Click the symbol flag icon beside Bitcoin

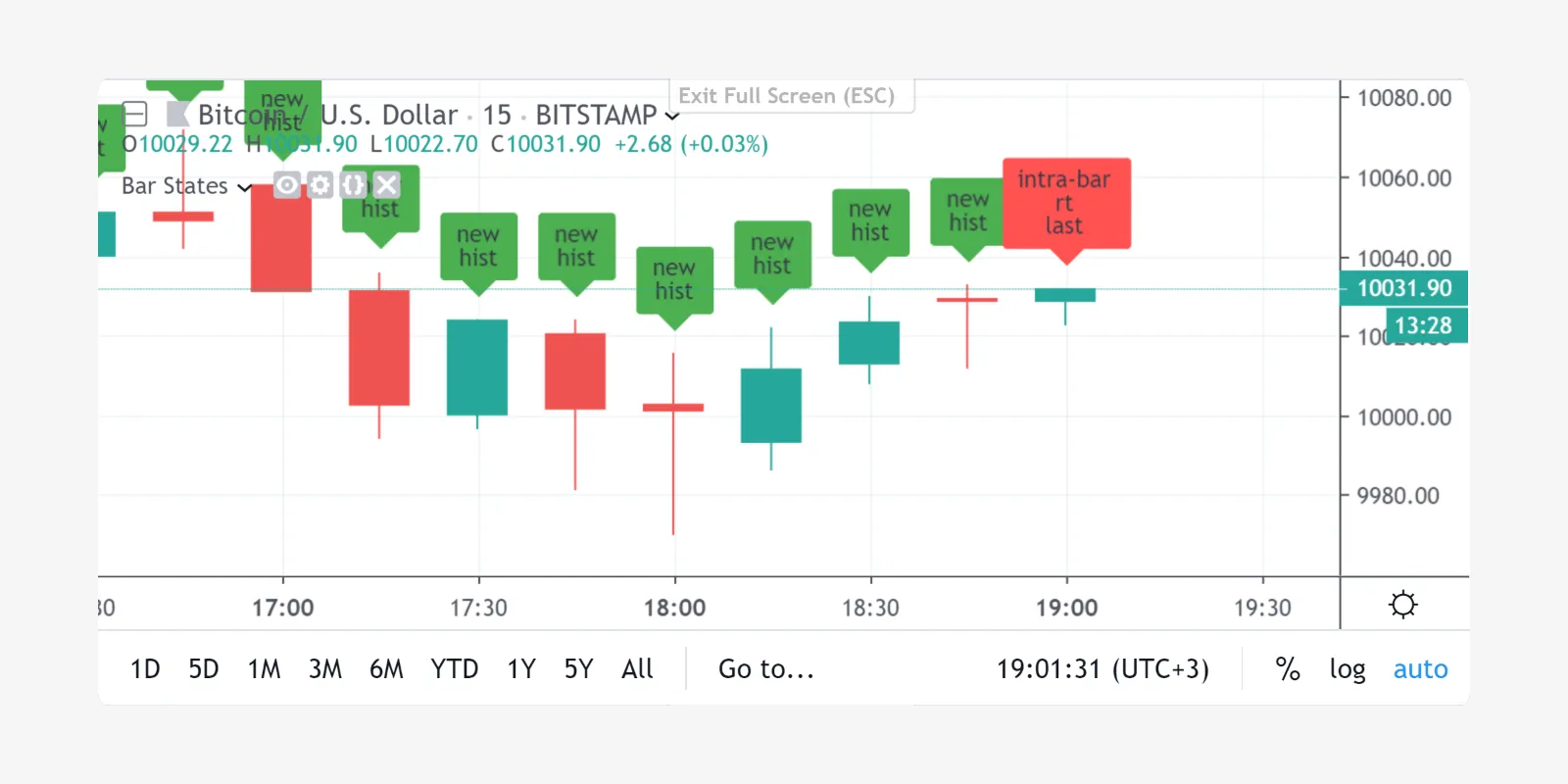point(177,115)
